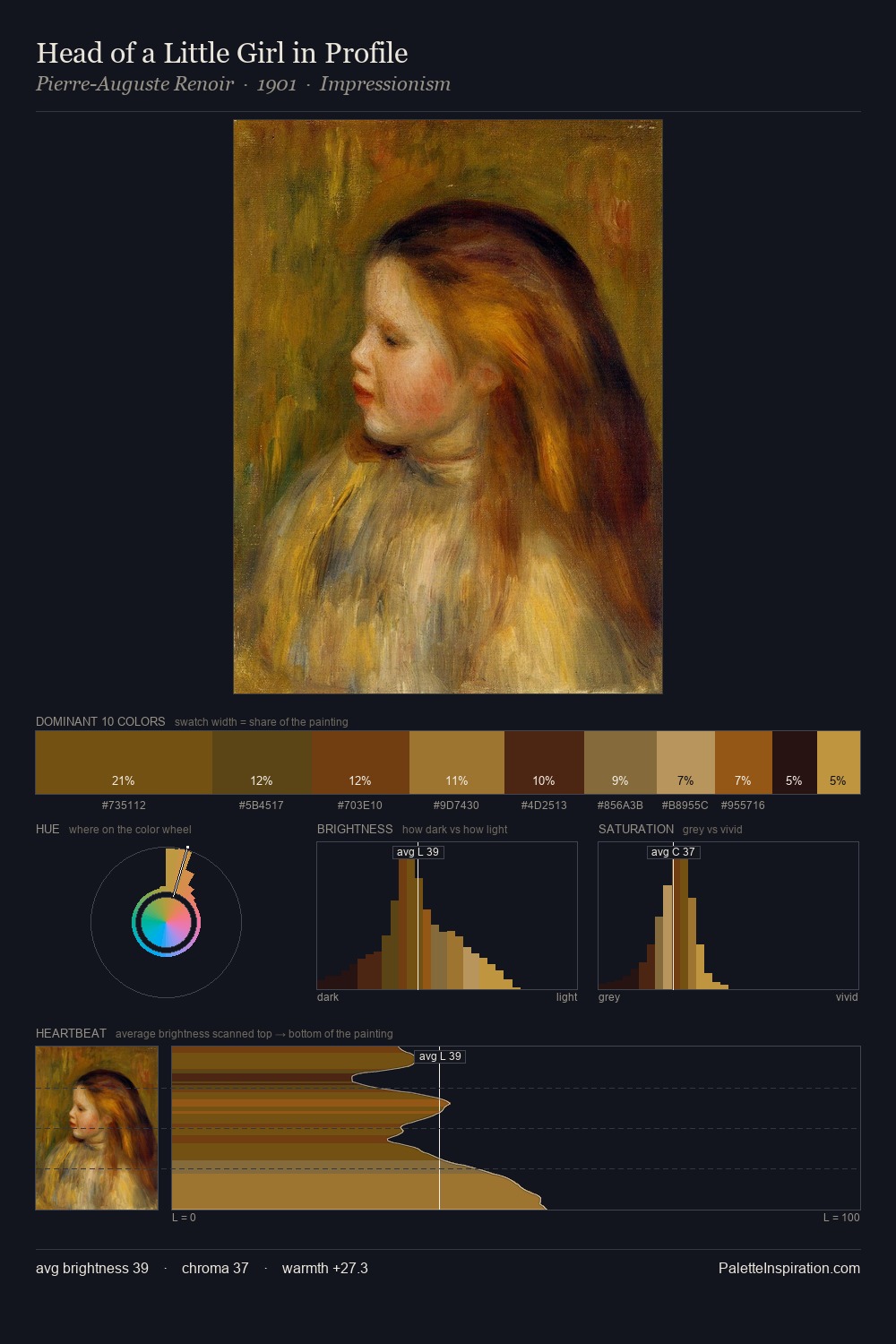Select the 7% swatch #955716
Screen dimensions: 896x1344
coord(743,762)
